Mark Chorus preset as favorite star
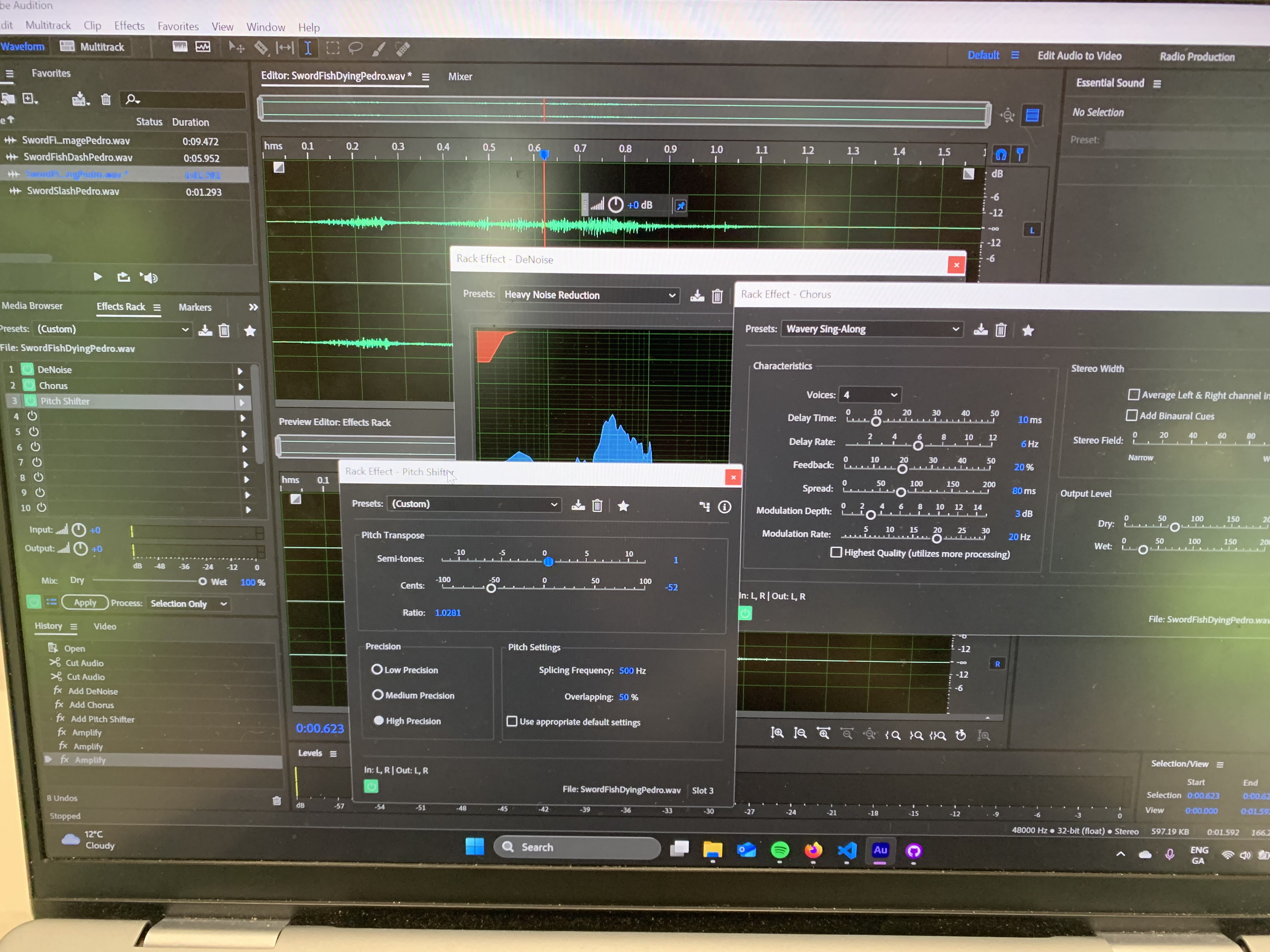The height and width of the screenshot is (952, 1270). 1028,331
